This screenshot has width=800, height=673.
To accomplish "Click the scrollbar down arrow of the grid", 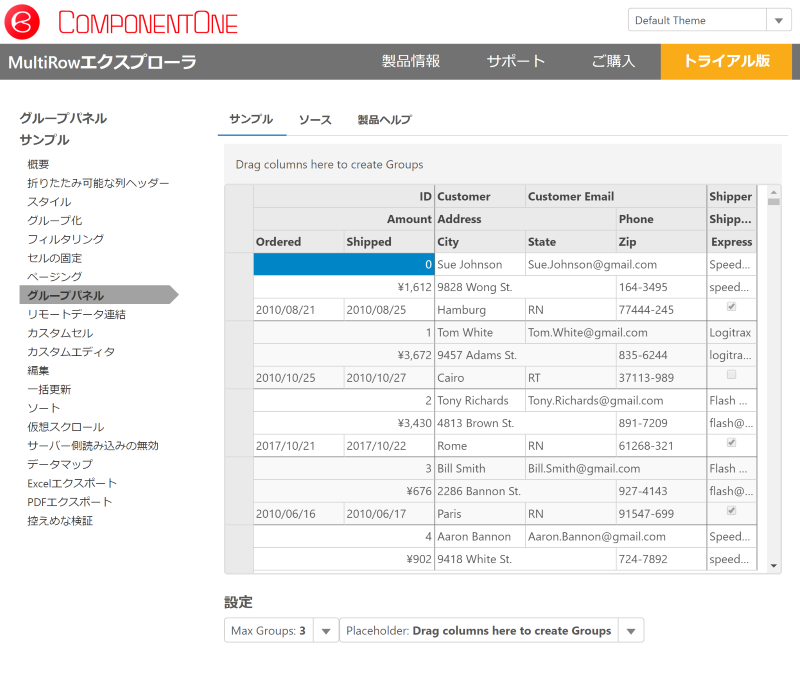I will coord(773,565).
